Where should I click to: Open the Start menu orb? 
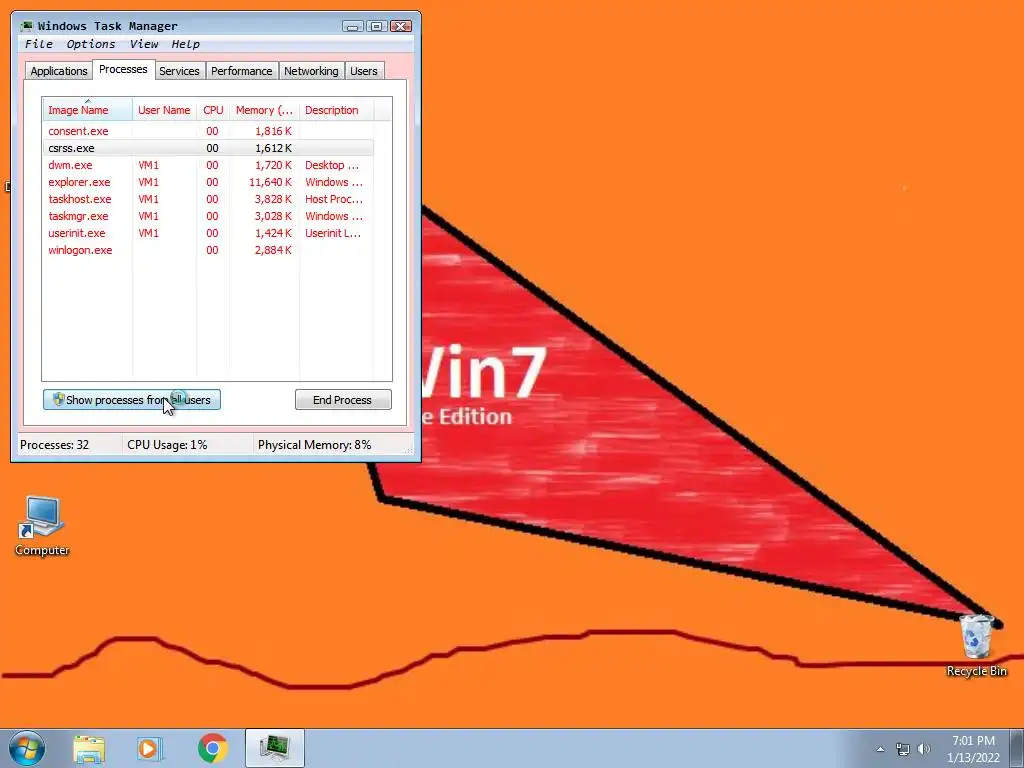coord(27,748)
